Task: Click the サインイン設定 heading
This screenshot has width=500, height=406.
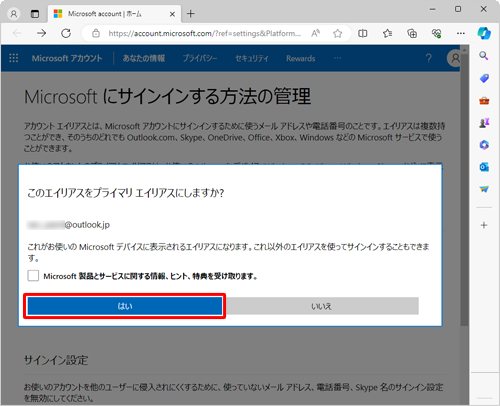Action: click(x=56, y=360)
